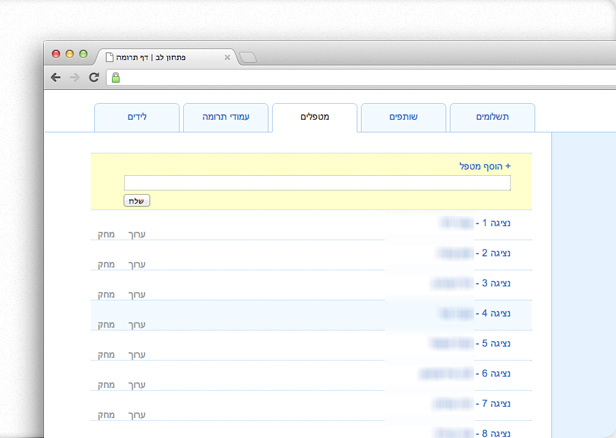Edit נציגה 3 via ערוך
Image resolution: width=616 pixels, height=438 pixels.
pyautogui.click(x=137, y=295)
